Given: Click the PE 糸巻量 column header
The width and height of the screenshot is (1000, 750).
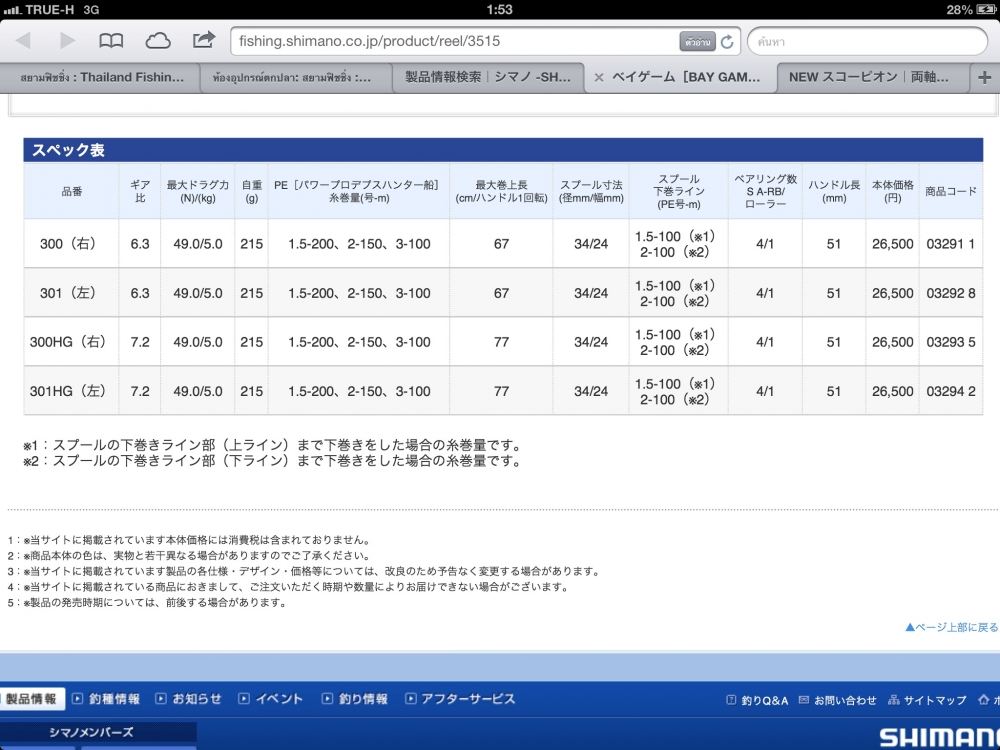Looking at the screenshot, I should pos(359,191).
